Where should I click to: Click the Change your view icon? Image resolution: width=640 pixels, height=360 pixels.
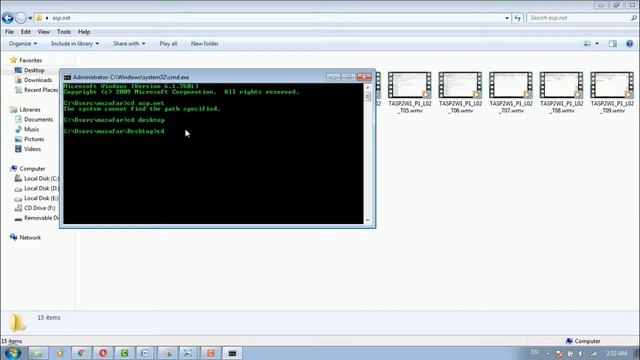click(587, 44)
